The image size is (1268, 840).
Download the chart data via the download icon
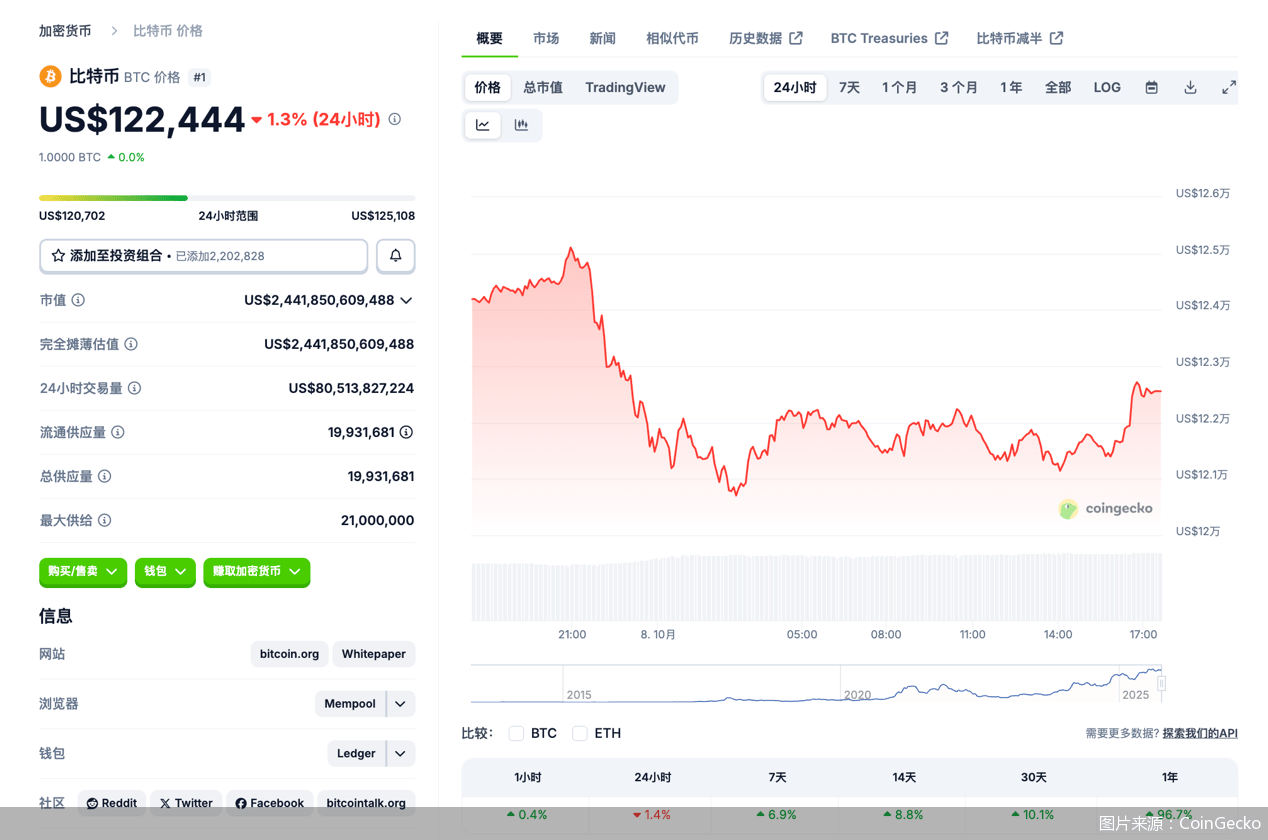pos(1190,87)
